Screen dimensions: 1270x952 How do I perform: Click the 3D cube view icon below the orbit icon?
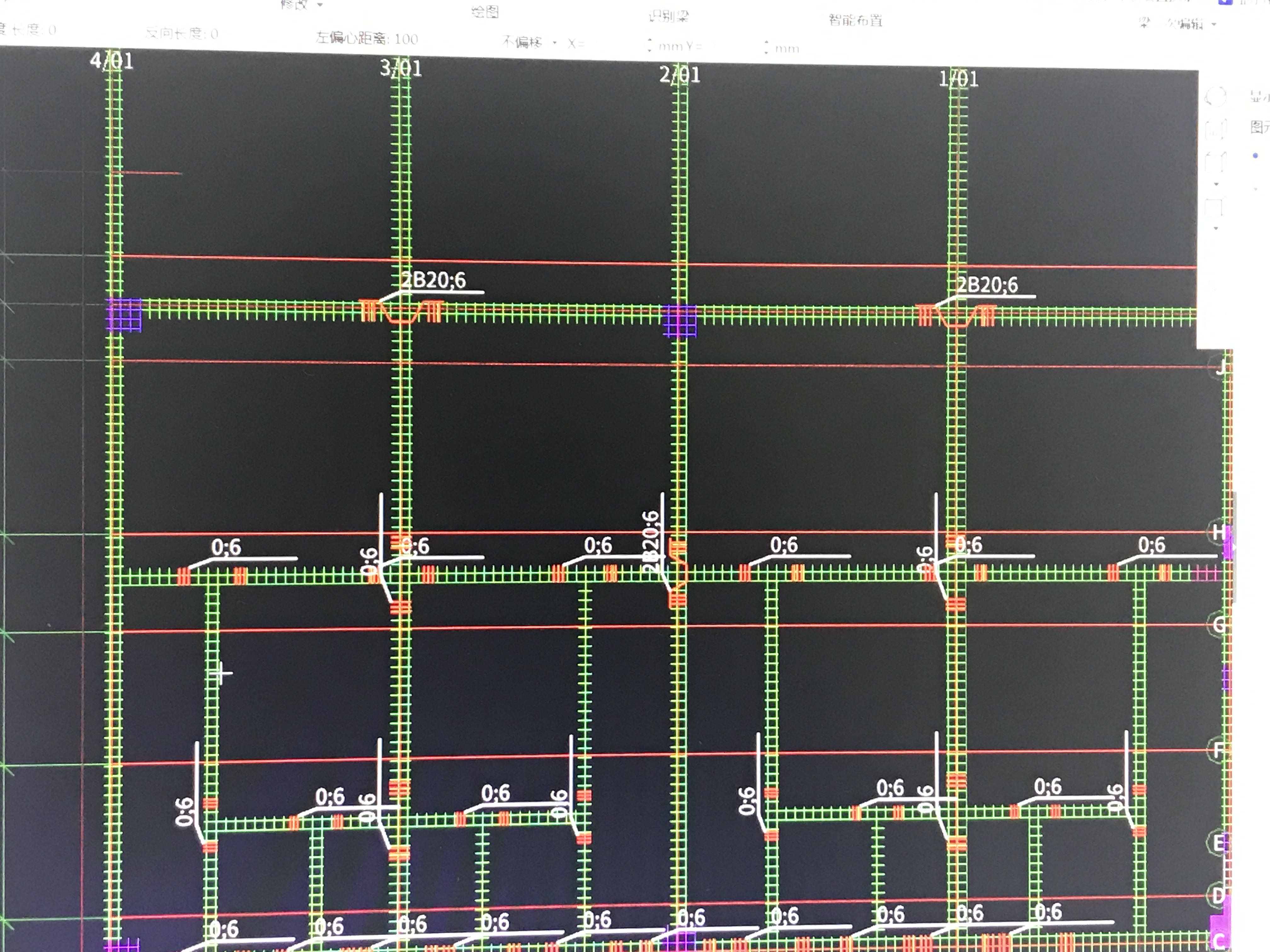(x=1216, y=130)
